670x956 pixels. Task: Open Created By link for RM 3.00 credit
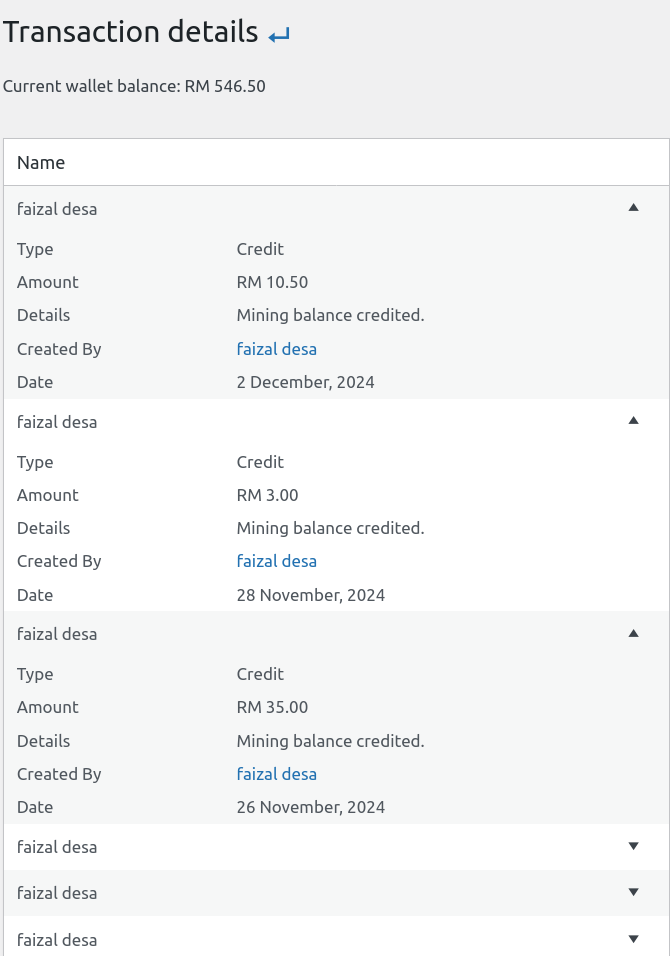[x=276, y=561]
